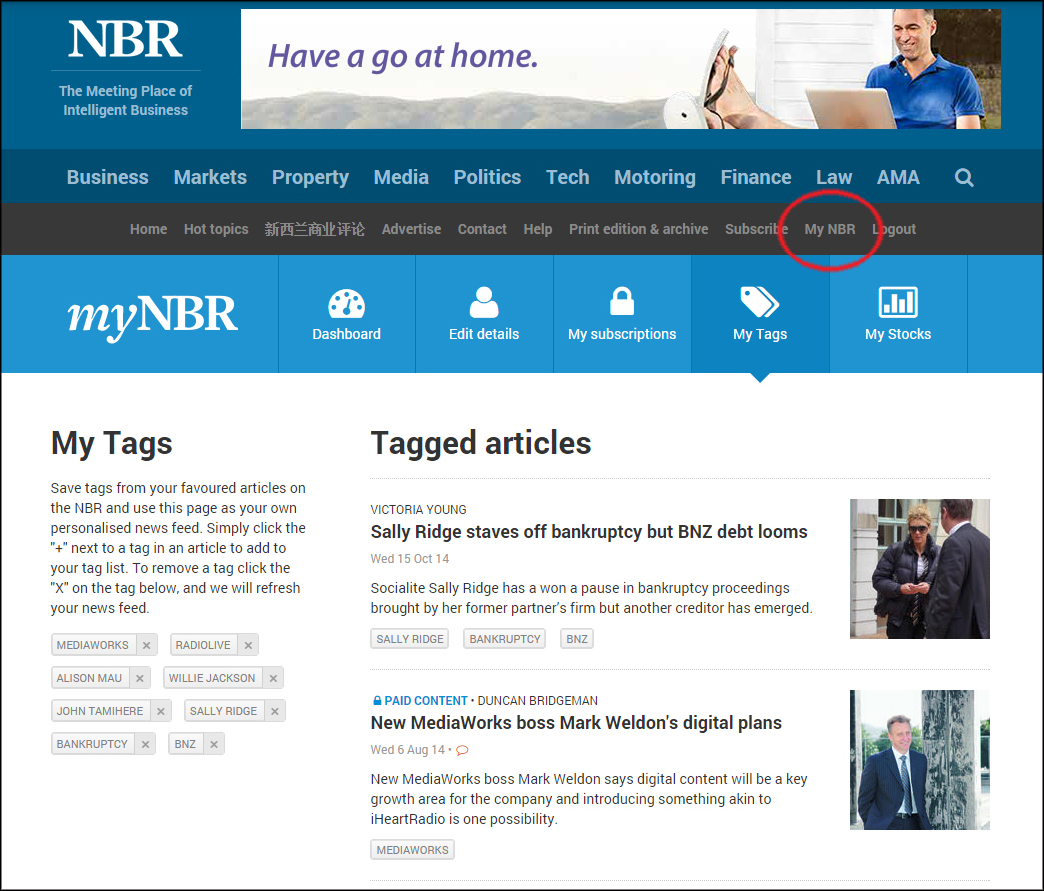Screen dimensions: 1044x891
Task: Open the Chinese edition link
Action: [x=314, y=229]
